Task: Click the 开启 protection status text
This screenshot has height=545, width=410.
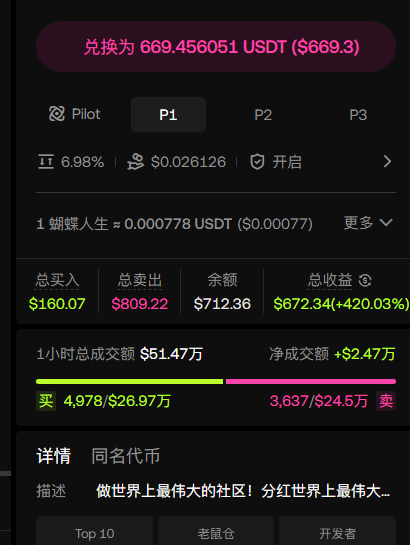Action: click(x=287, y=162)
